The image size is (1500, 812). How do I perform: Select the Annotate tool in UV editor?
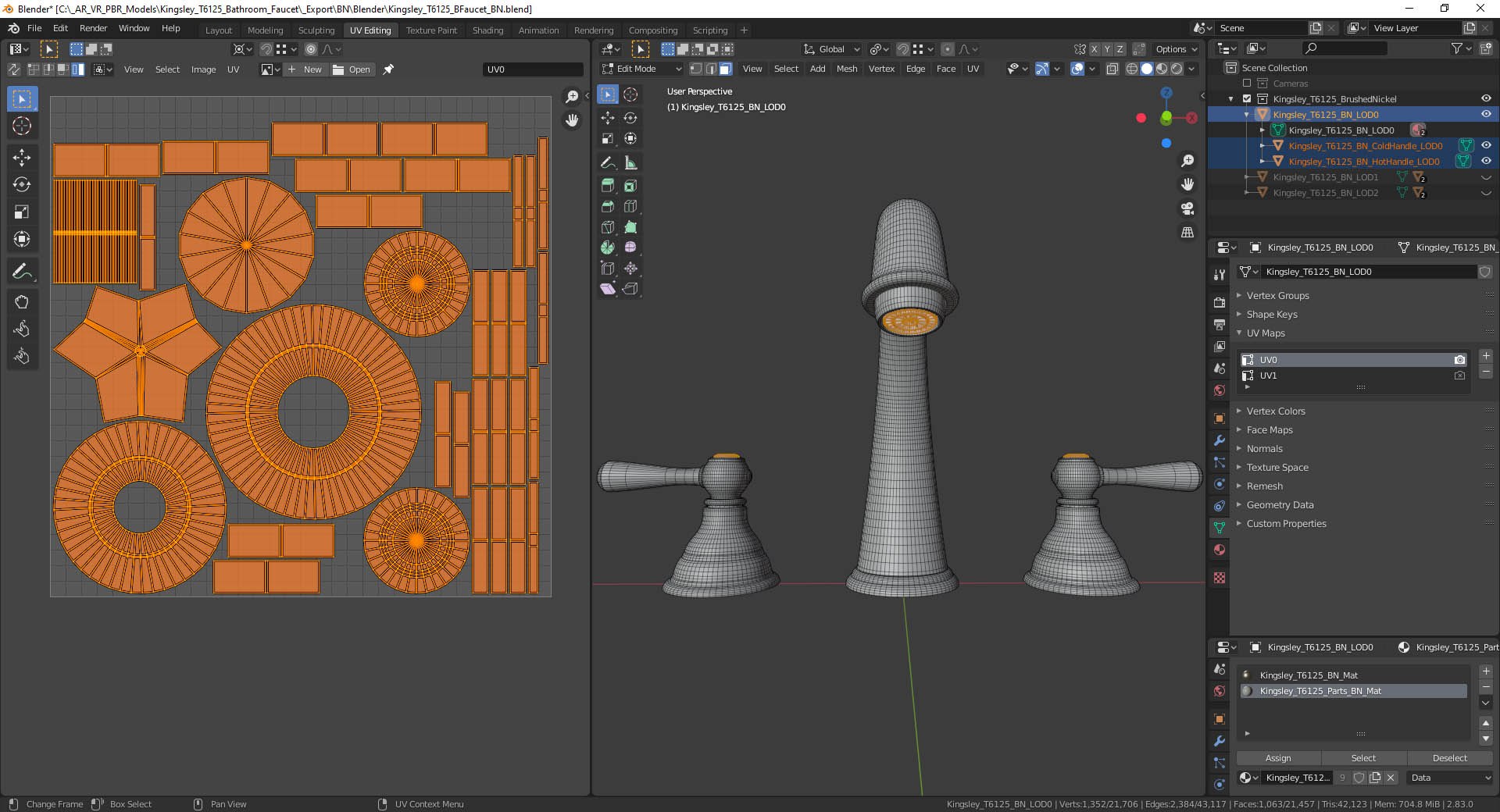tap(22, 272)
